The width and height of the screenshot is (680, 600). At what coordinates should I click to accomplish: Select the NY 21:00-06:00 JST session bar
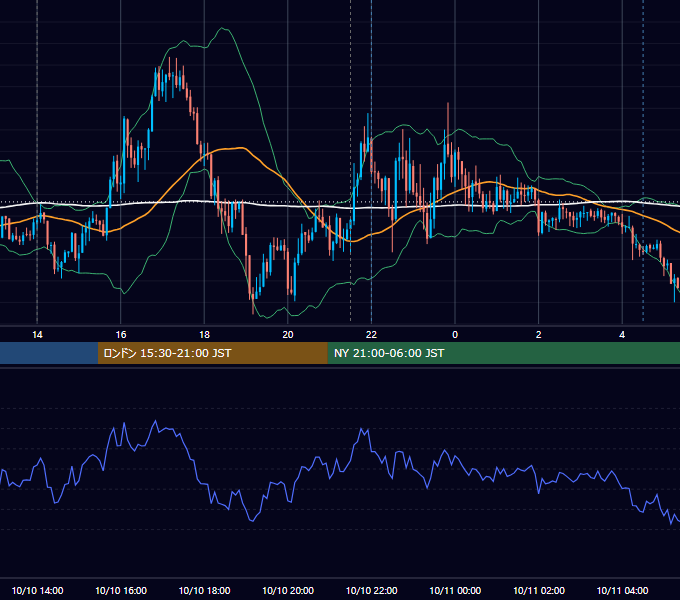[503, 353]
